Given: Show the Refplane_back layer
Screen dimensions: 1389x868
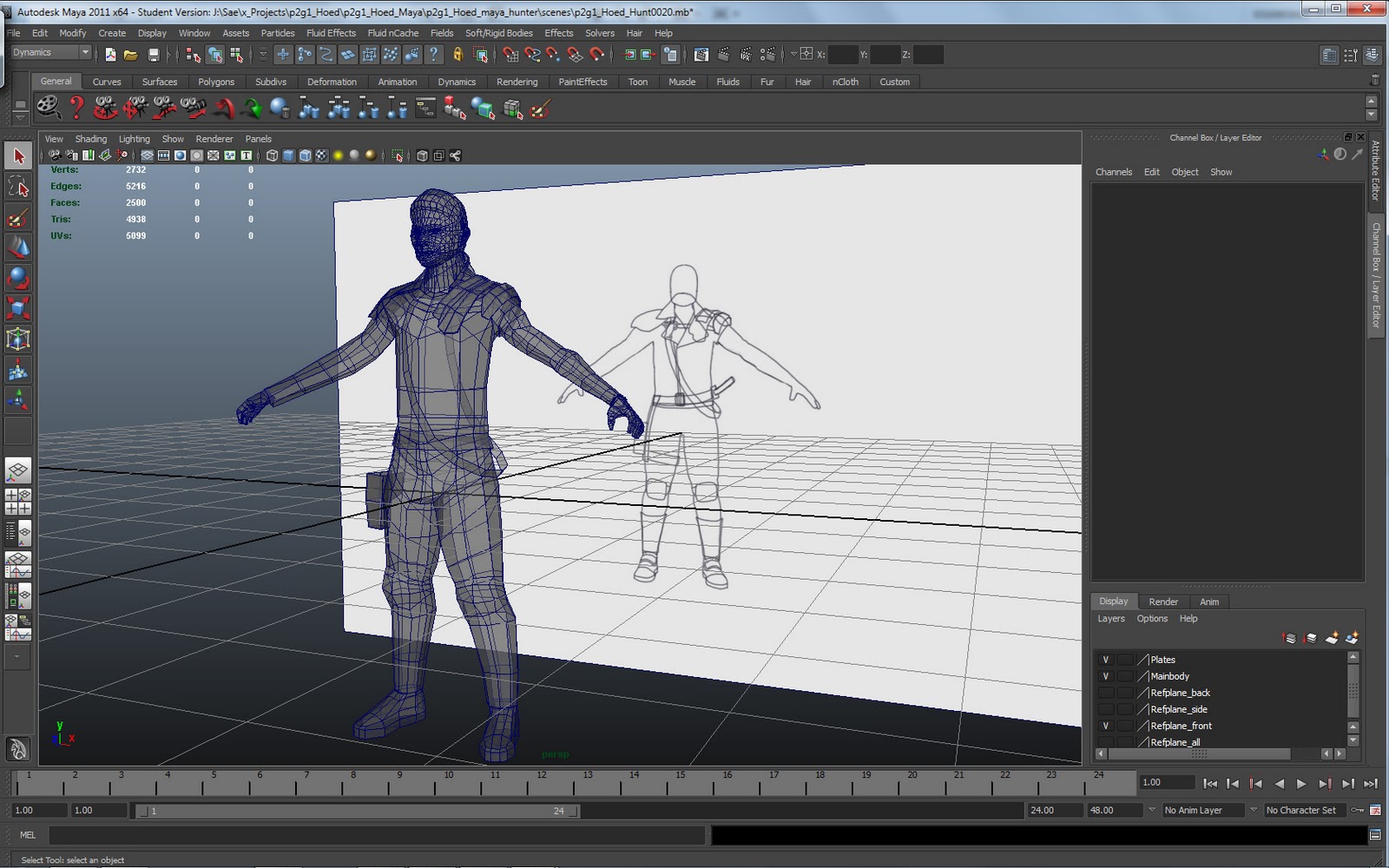Looking at the screenshot, I should [x=1106, y=693].
